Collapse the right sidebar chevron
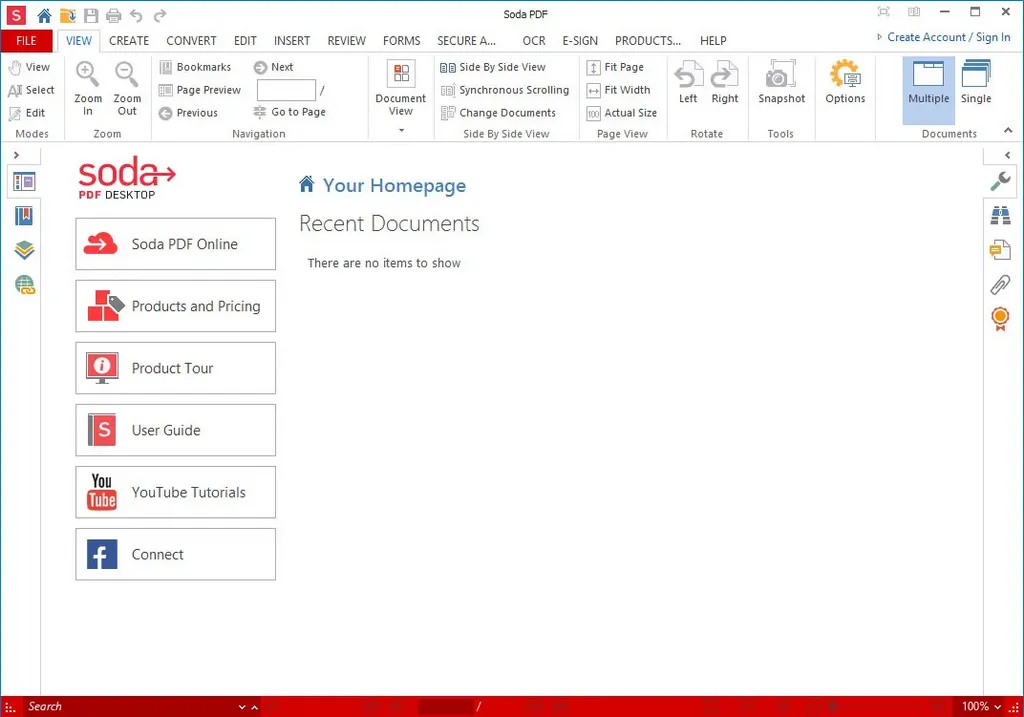 [1008, 155]
